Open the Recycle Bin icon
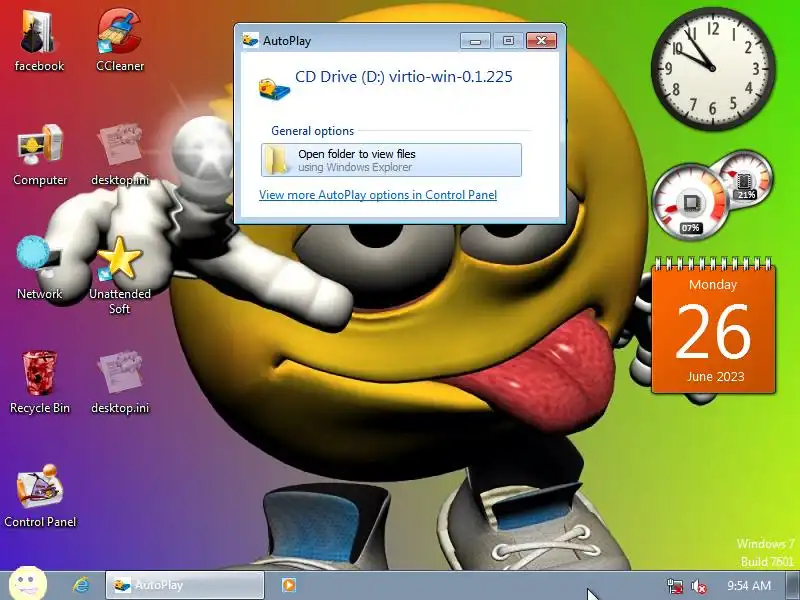 40,382
